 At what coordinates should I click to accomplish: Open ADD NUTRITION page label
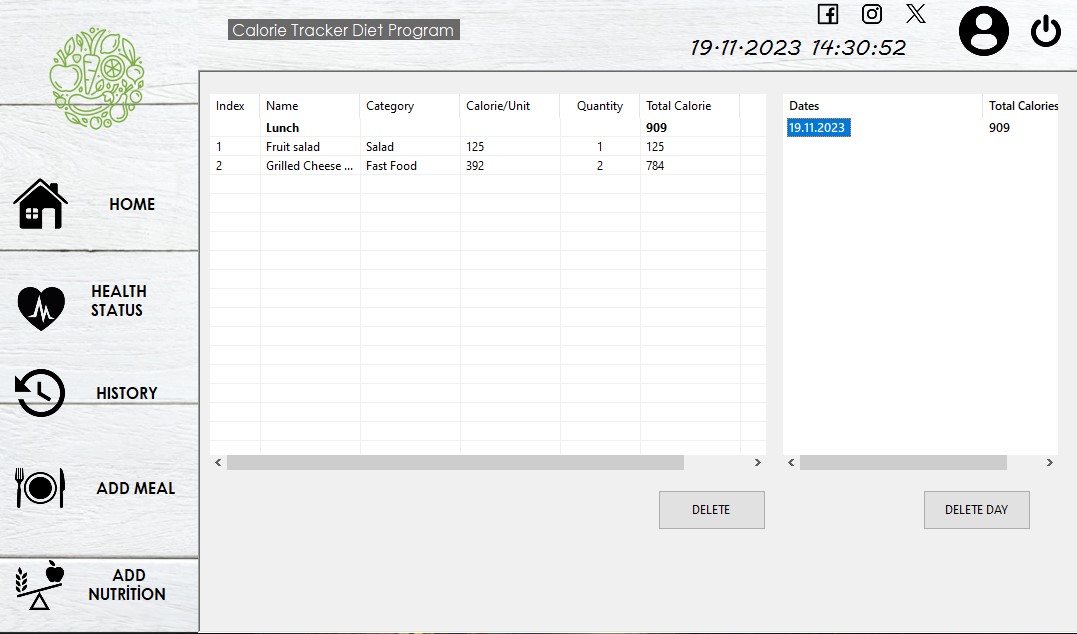click(127, 585)
